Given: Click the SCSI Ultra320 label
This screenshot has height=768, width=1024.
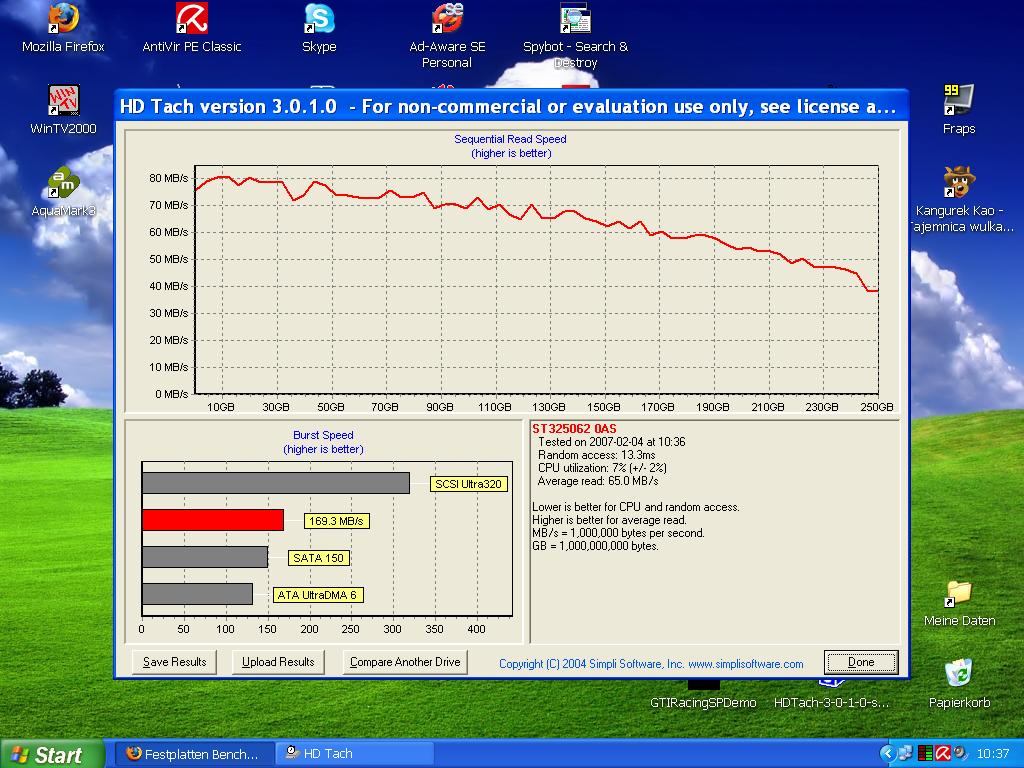Looking at the screenshot, I should (x=468, y=484).
